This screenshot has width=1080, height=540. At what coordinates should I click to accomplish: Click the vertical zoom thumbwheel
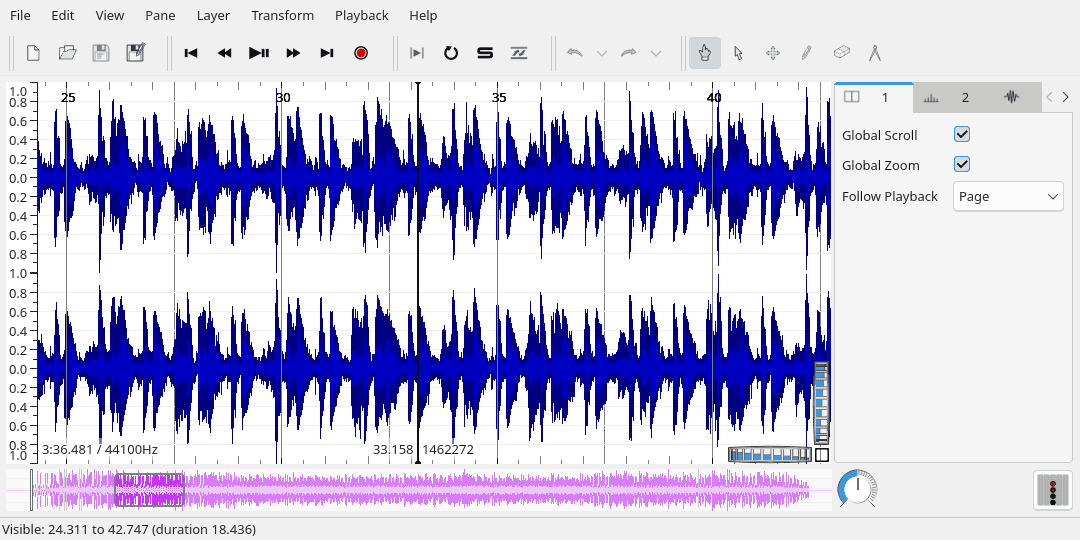(x=821, y=403)
